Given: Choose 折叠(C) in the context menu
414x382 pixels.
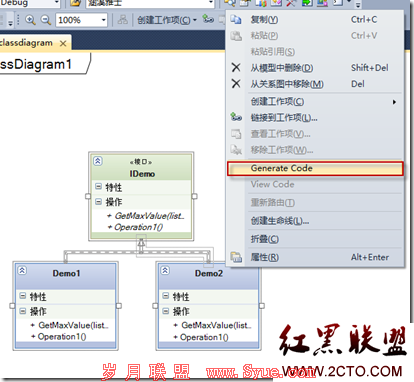Looking at the screenshot, I should [265, 239].
